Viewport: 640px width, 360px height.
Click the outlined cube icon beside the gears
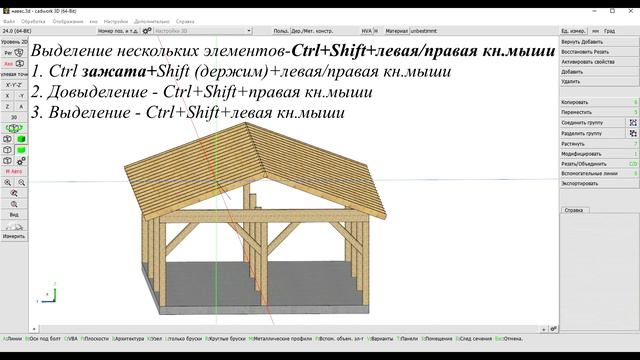pyautogui.click(x=7, y=161)
